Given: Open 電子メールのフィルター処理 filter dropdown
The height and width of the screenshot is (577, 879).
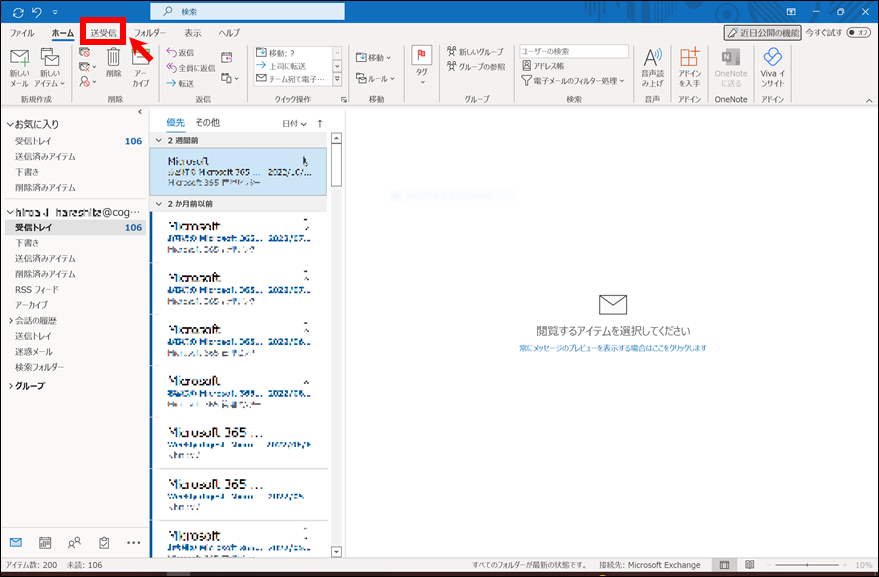Looking at the screenshot, I should click(572, 81).
